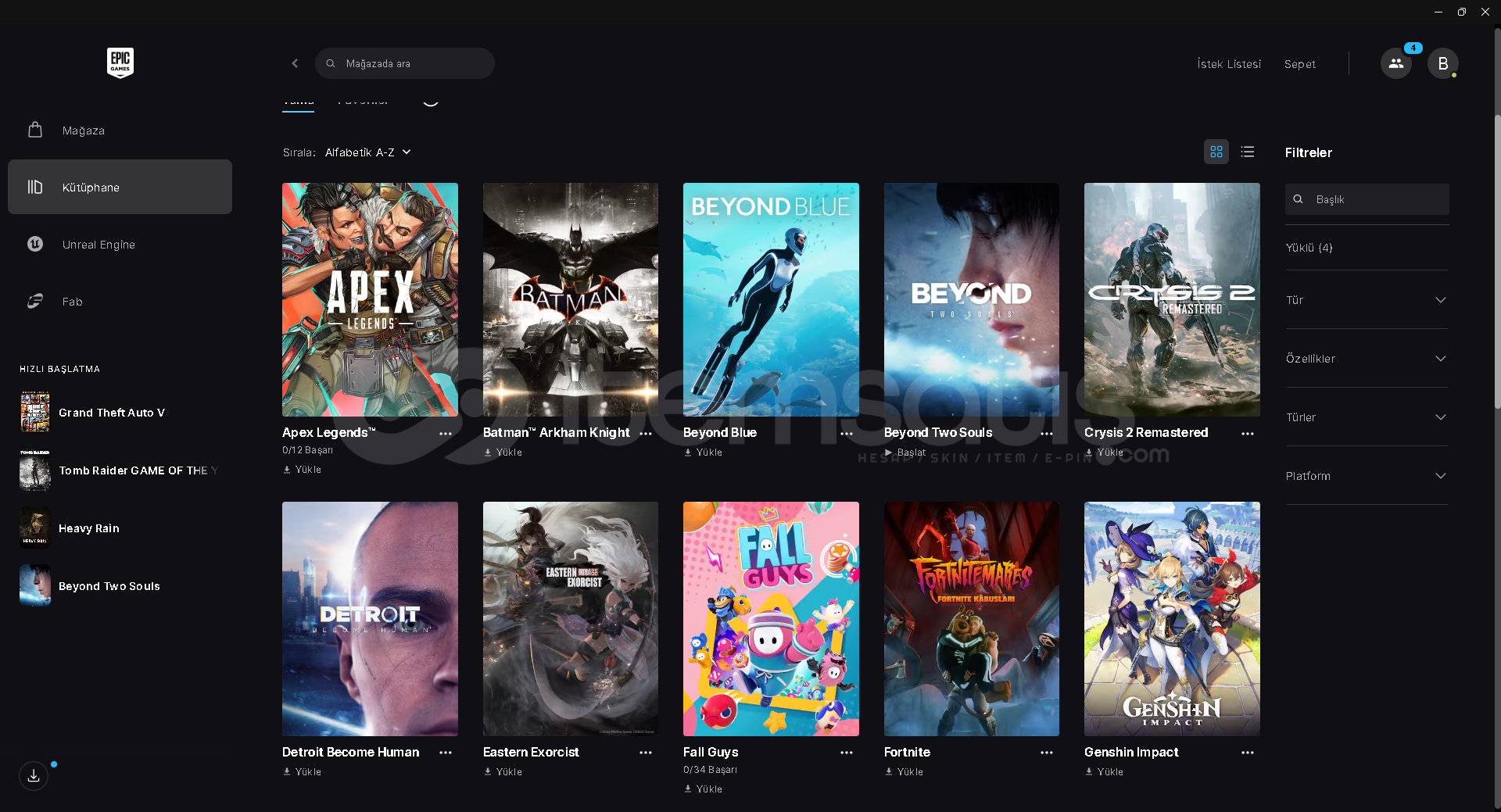Viewport: 1501px width, 812px height.
Task: Select Kütüphane in the sidebar
Action: (x=120, y=187)
